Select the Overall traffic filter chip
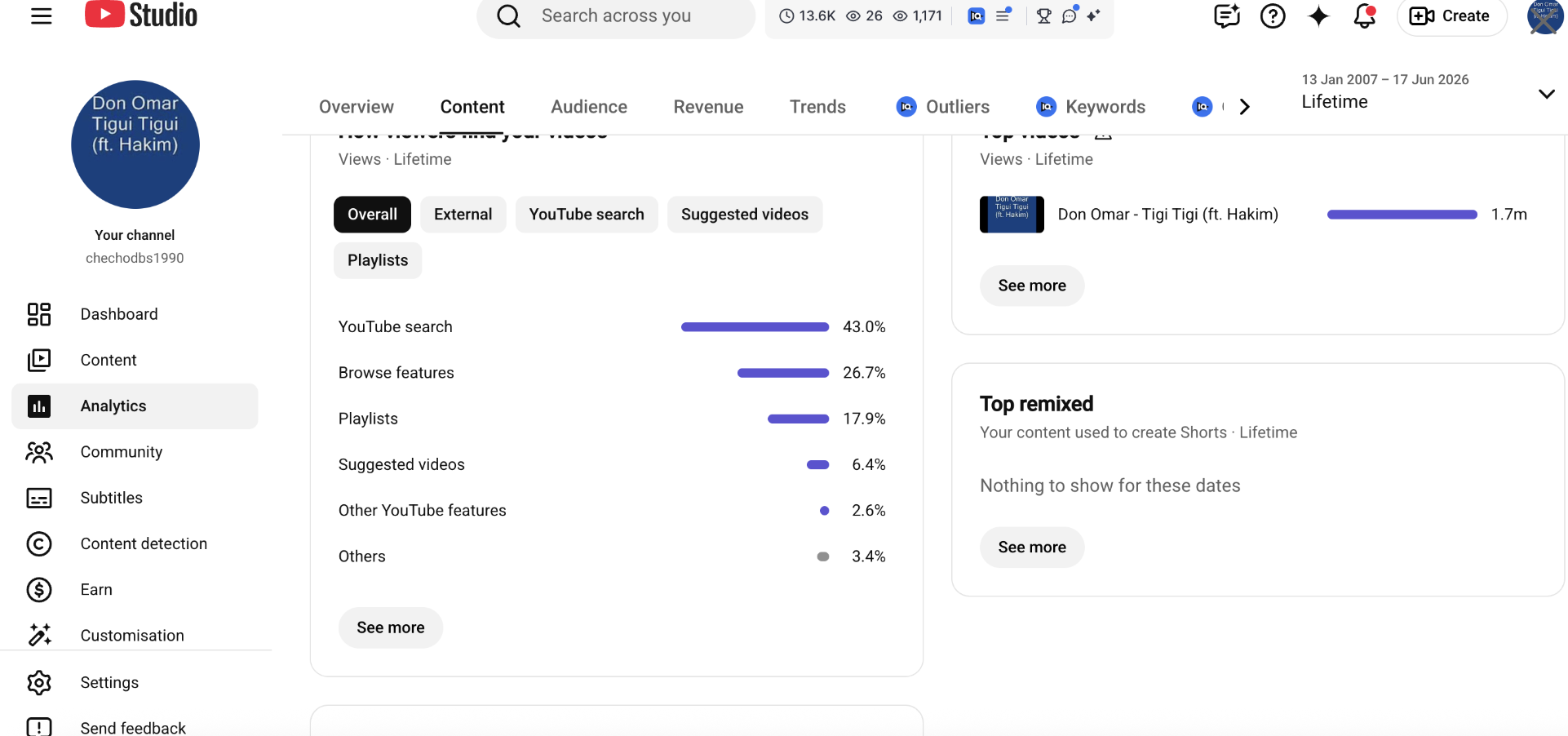The image size is (1568, 736). coord(372,215)
